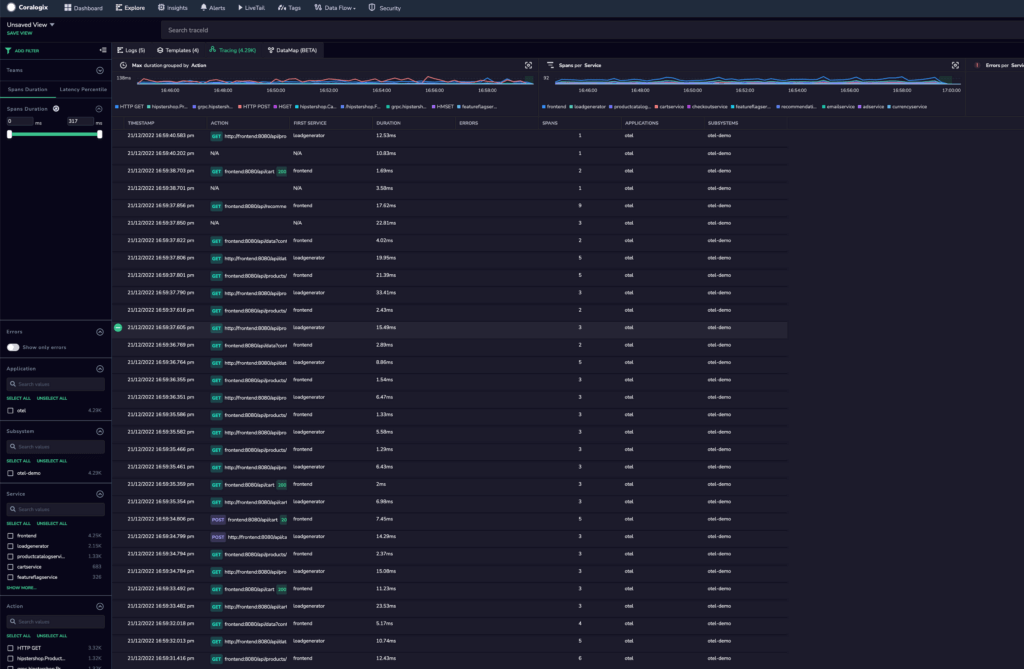Open the Tags page
1024x669 pixels.
point(289,8)
